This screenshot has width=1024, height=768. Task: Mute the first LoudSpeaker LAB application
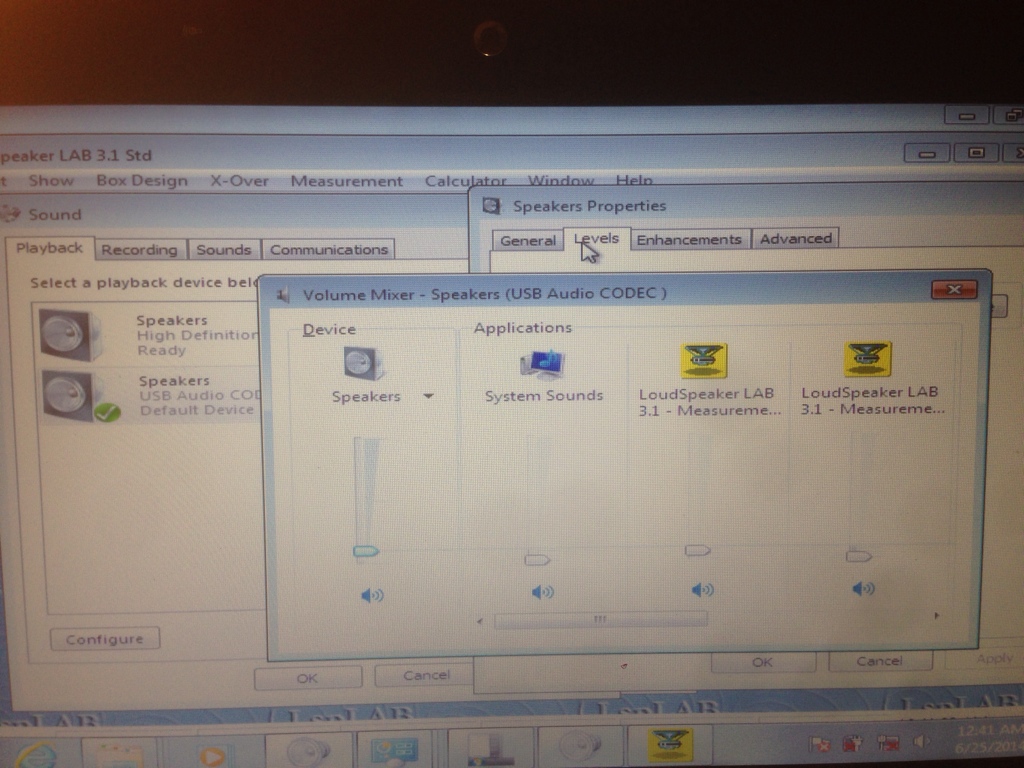[x=703, y=590]
